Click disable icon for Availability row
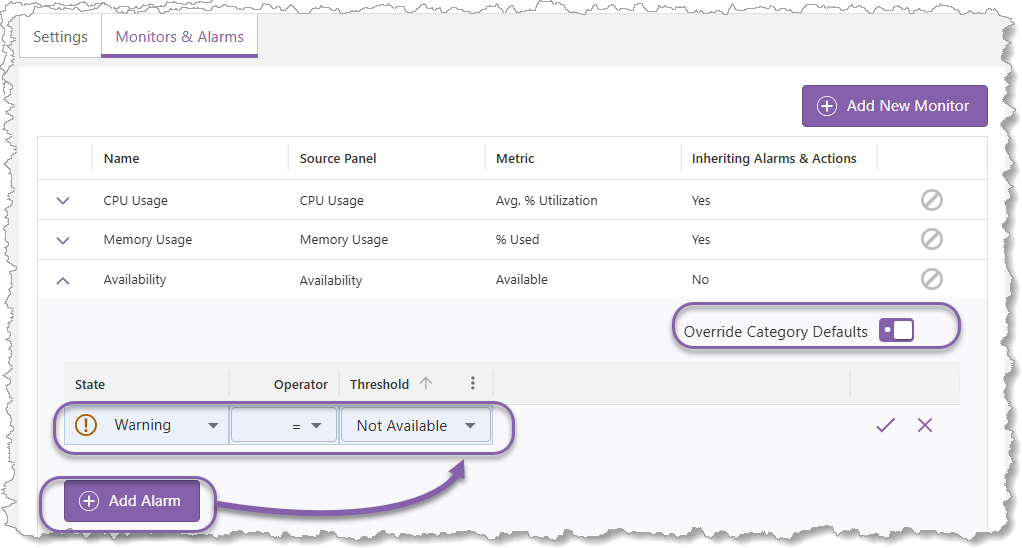The width and height of the screenshot is (1022, 548). (931, 279)
